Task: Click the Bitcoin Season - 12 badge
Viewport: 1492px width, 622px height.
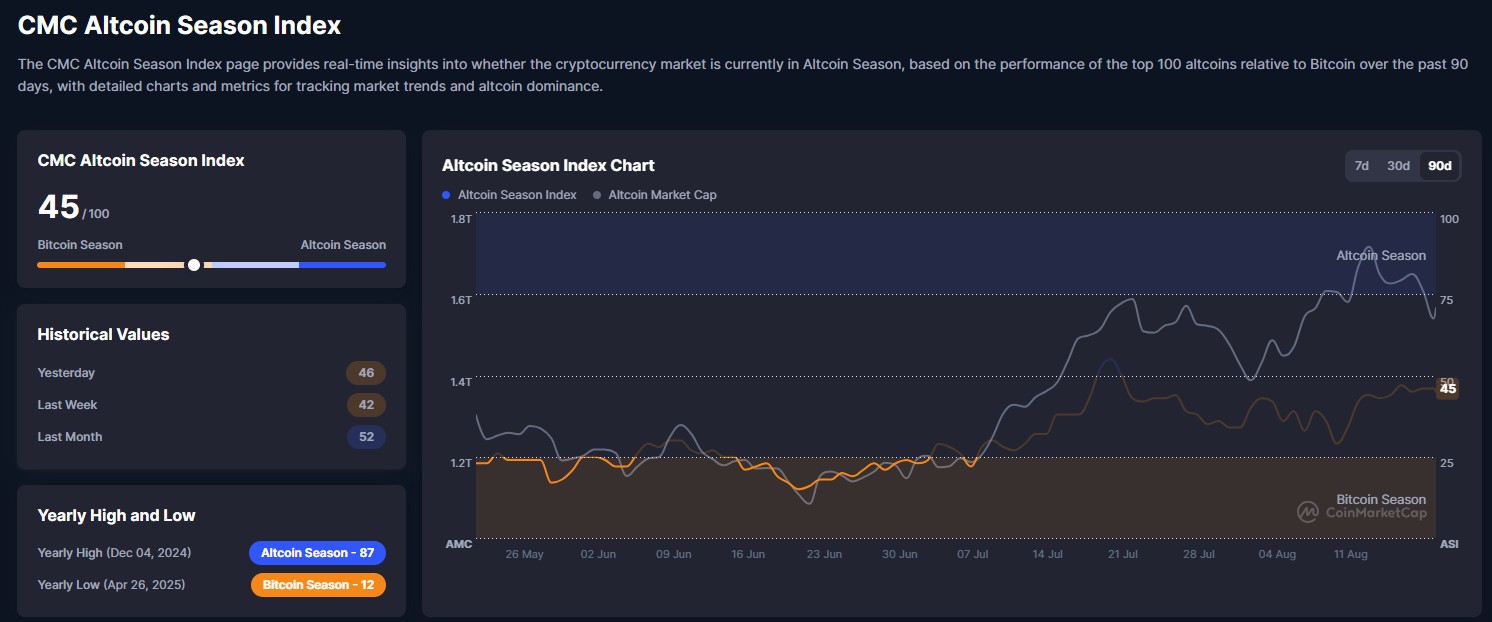Action: [x=318, y=585]
